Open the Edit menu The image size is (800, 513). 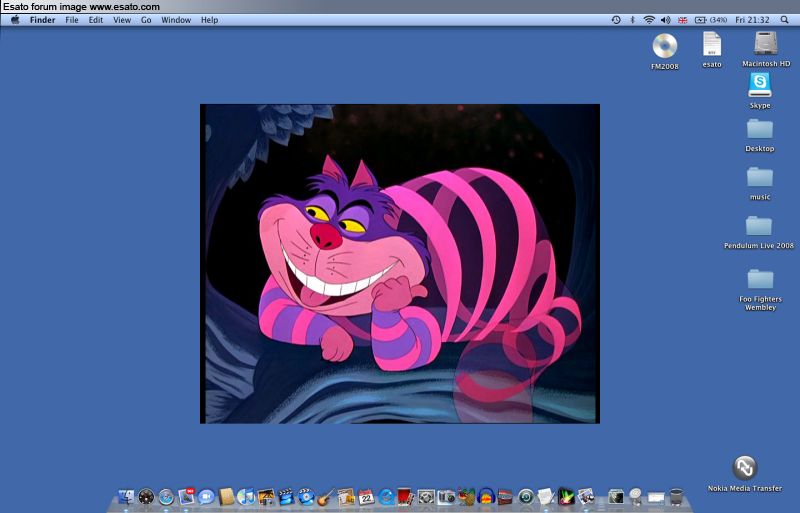96,20
